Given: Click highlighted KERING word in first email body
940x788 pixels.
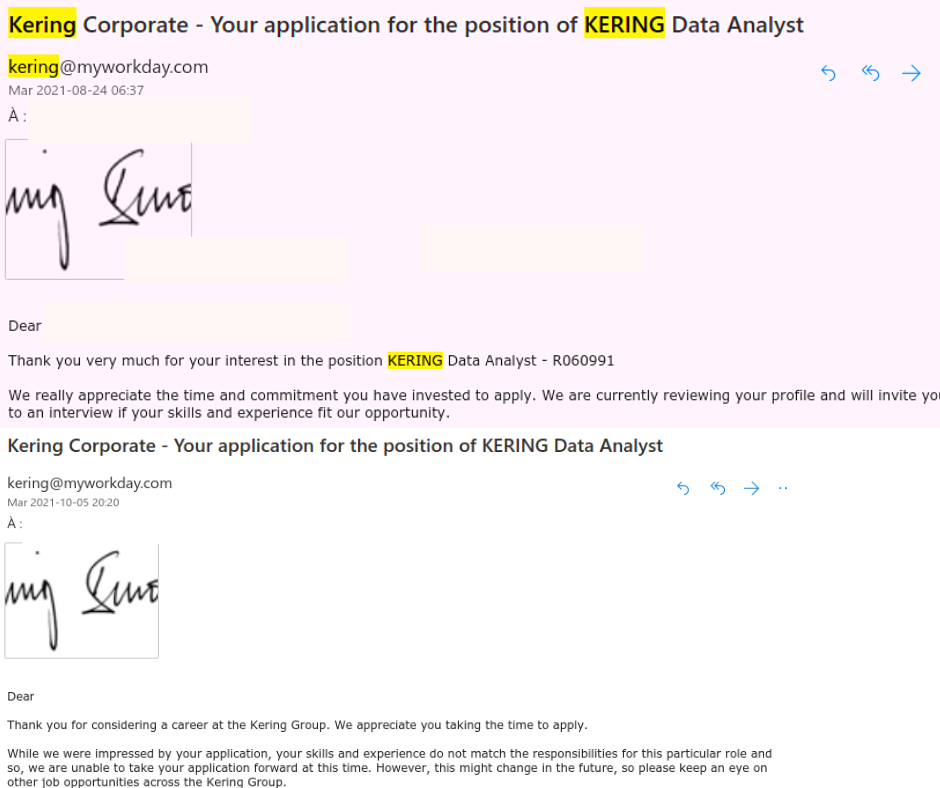Looking at the screenshot, I should point(415,360).
